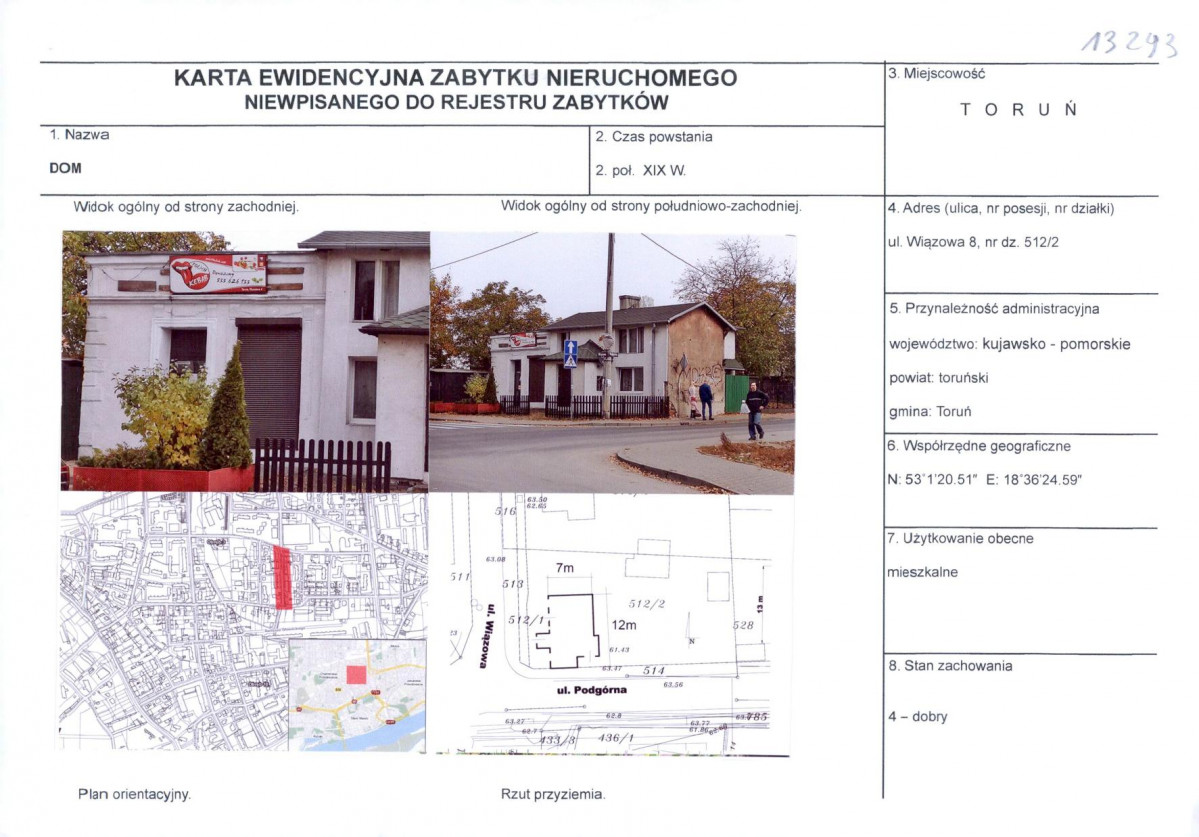Screen dimensions: 1199x837
Task: Click the parcel number '511' on the plan
Action: click(x=460, y=577)
